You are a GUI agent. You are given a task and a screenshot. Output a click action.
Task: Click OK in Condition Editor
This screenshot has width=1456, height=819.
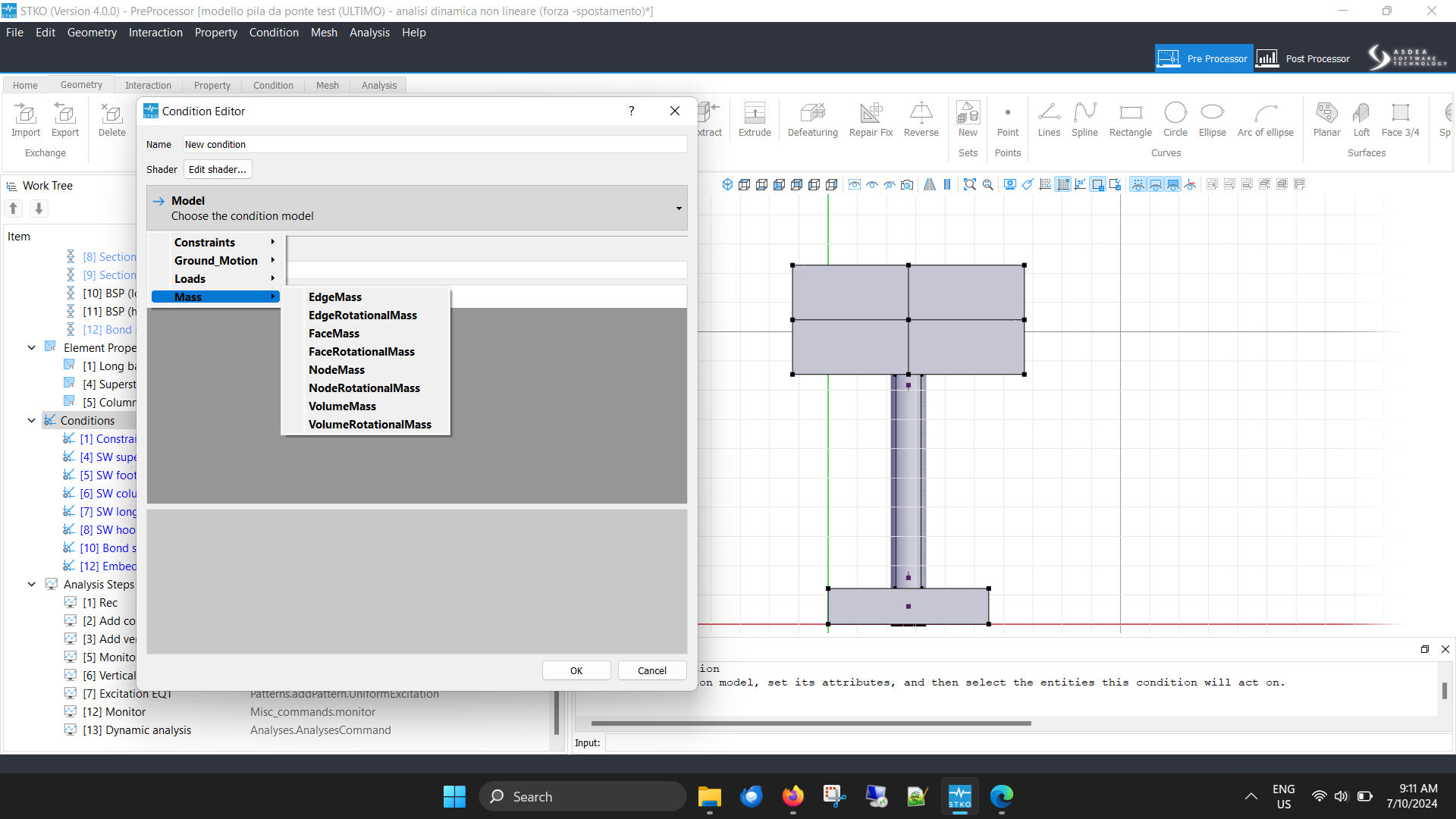(576, 671)
